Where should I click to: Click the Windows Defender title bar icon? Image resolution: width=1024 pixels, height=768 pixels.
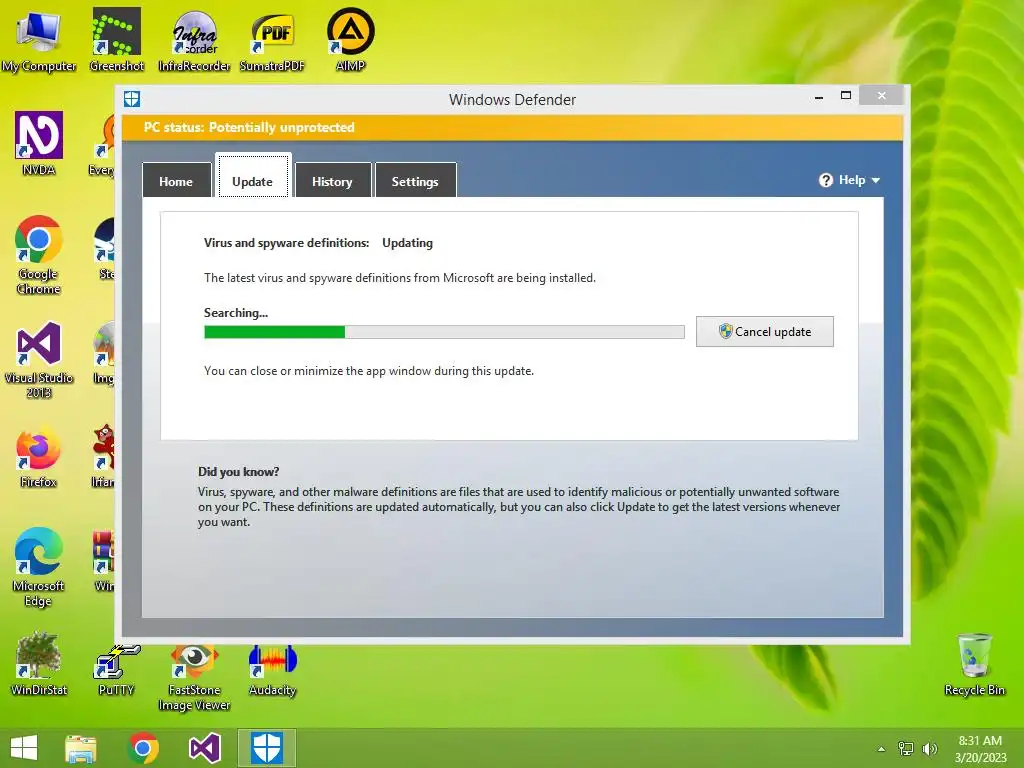click(x=132, y=99)
